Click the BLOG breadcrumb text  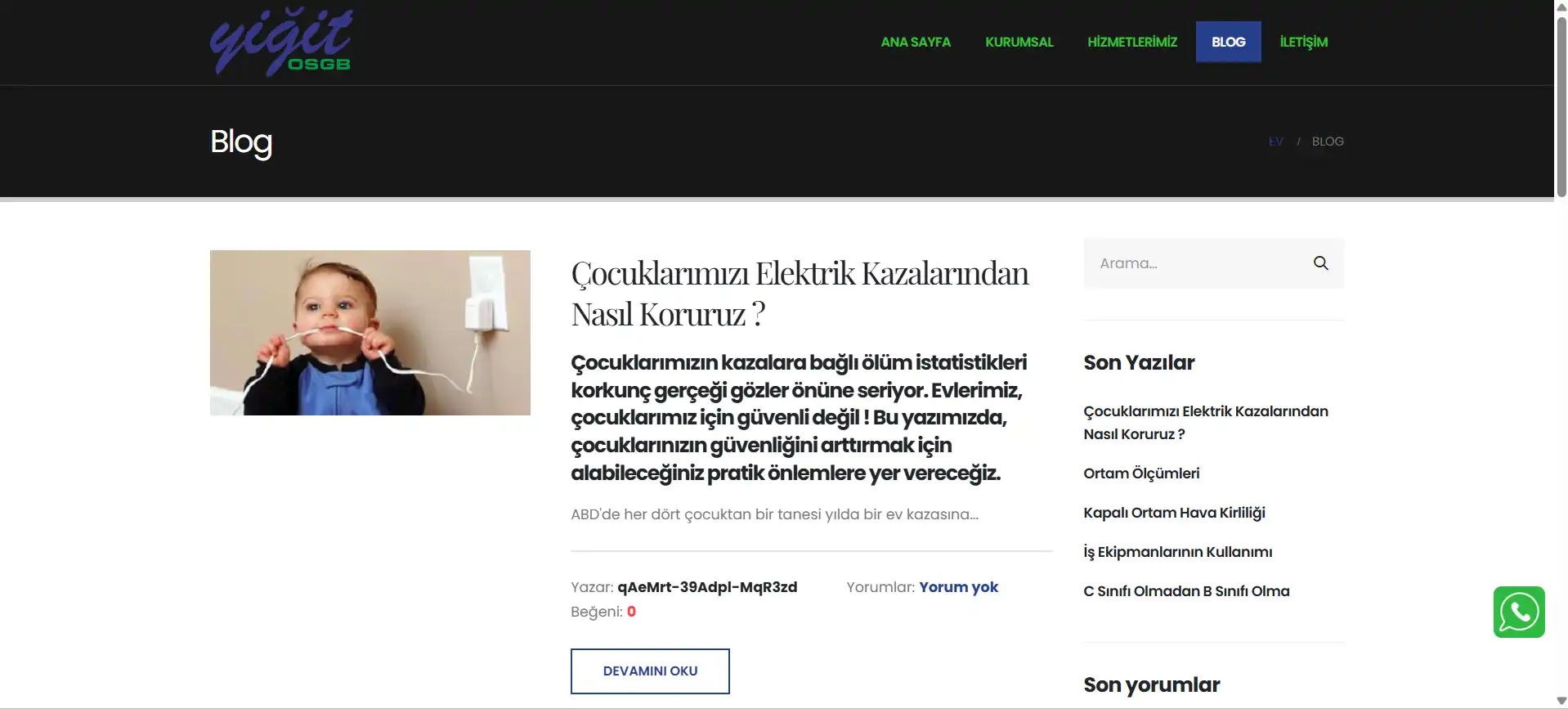1327,141
